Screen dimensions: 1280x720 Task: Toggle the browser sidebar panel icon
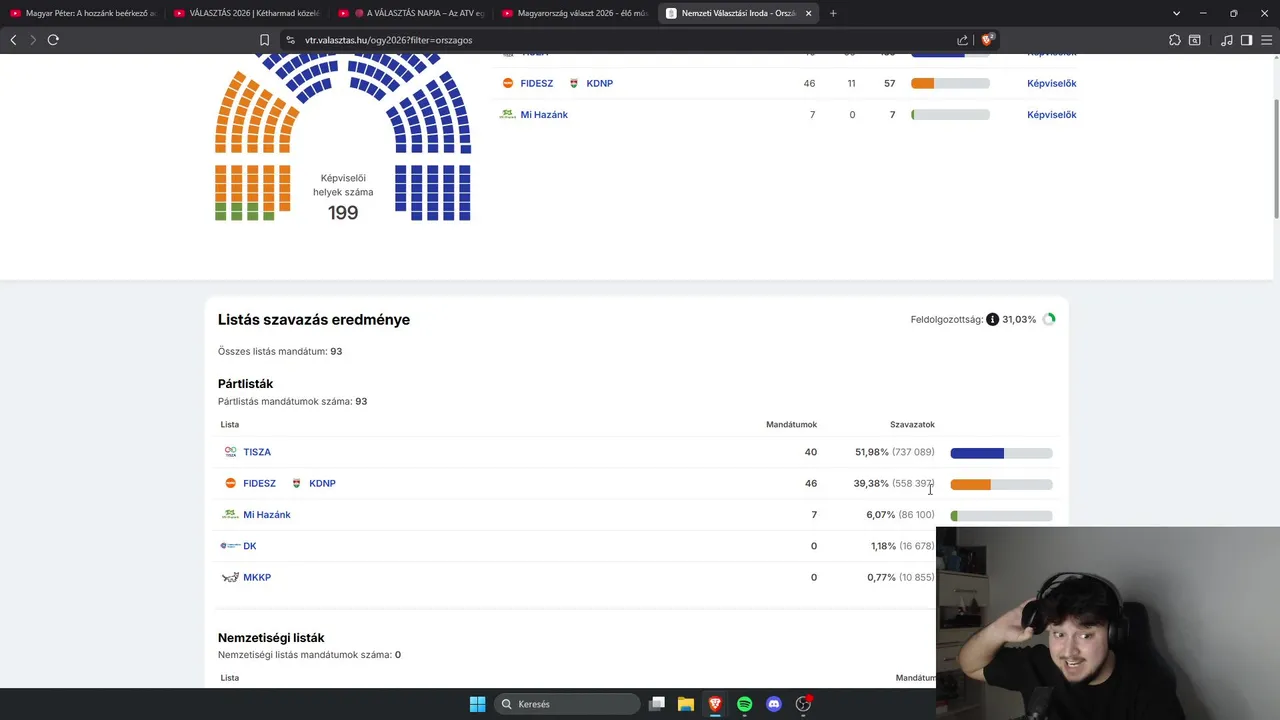1246,40
